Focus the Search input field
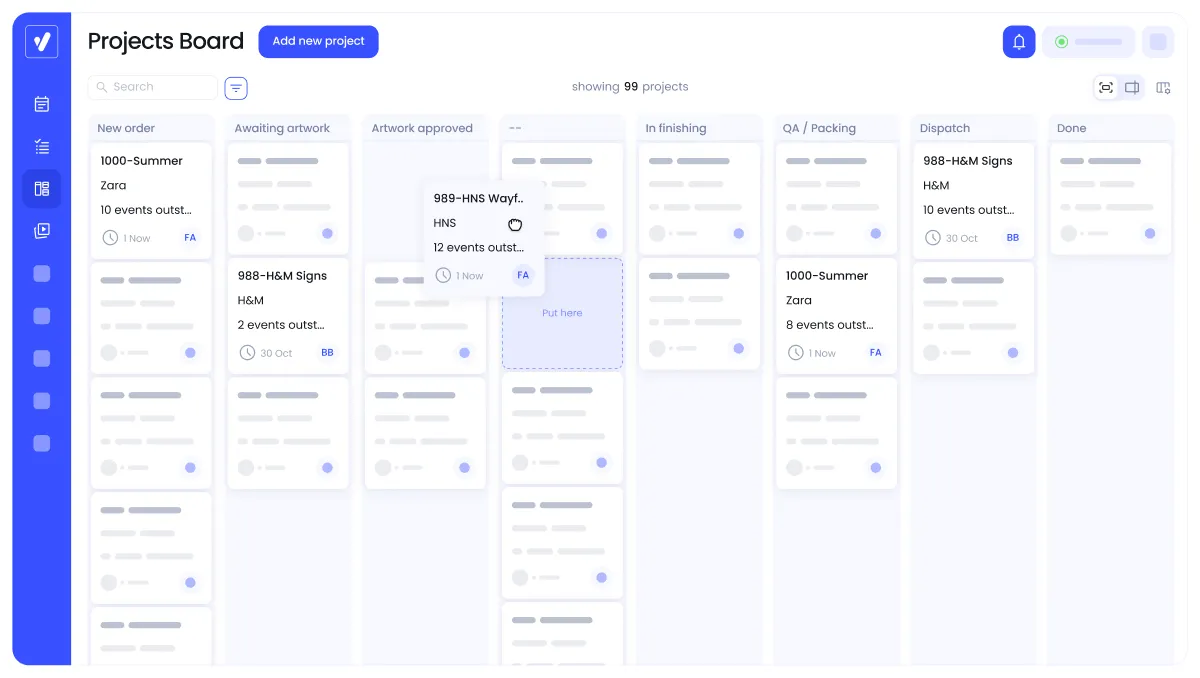 153,88
